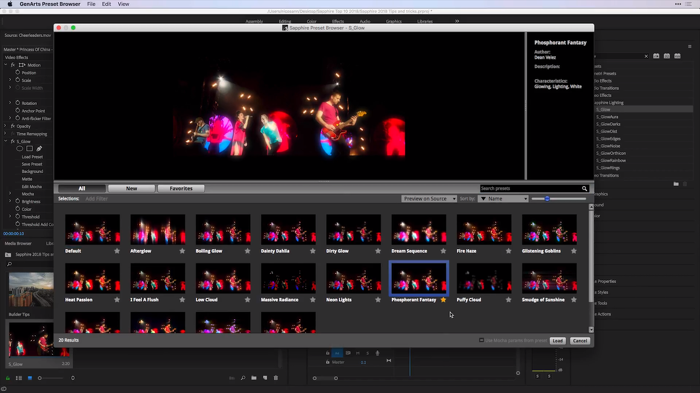Create ellipse mask under S_Glow

click(20, 149)
